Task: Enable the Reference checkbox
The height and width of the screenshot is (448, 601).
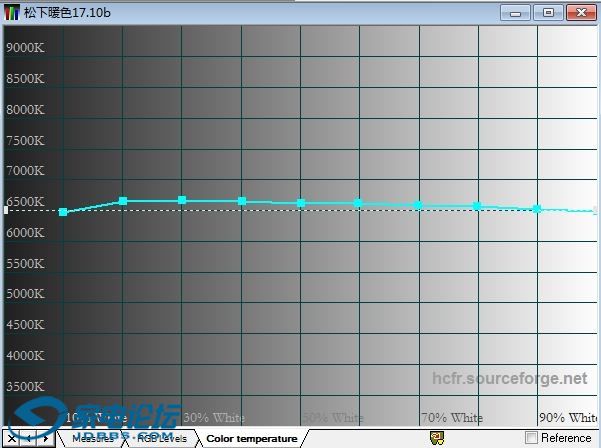Action: pyautogui.click(x=531, y=438)
